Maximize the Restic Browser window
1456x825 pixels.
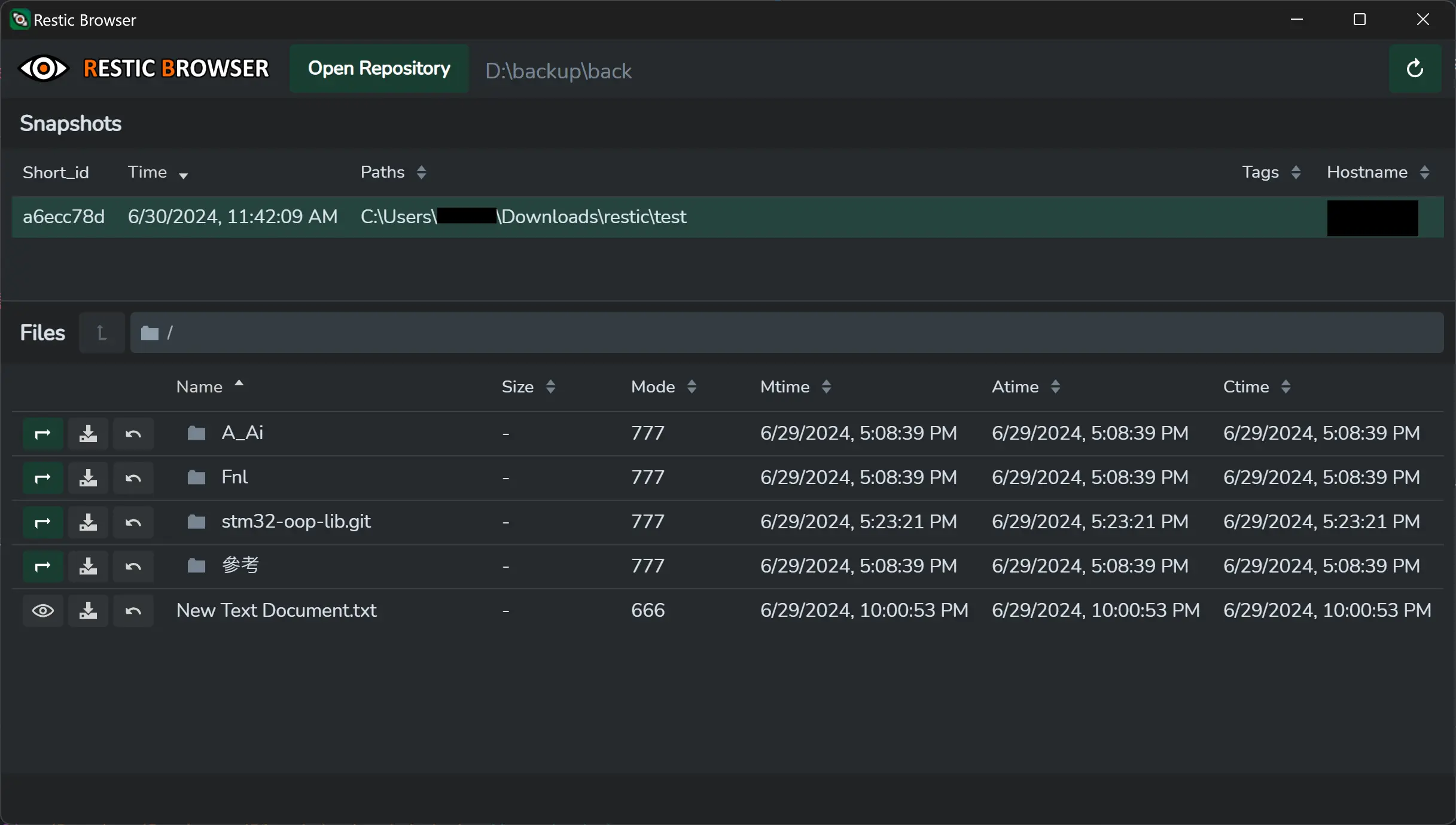coord(1360,20)
